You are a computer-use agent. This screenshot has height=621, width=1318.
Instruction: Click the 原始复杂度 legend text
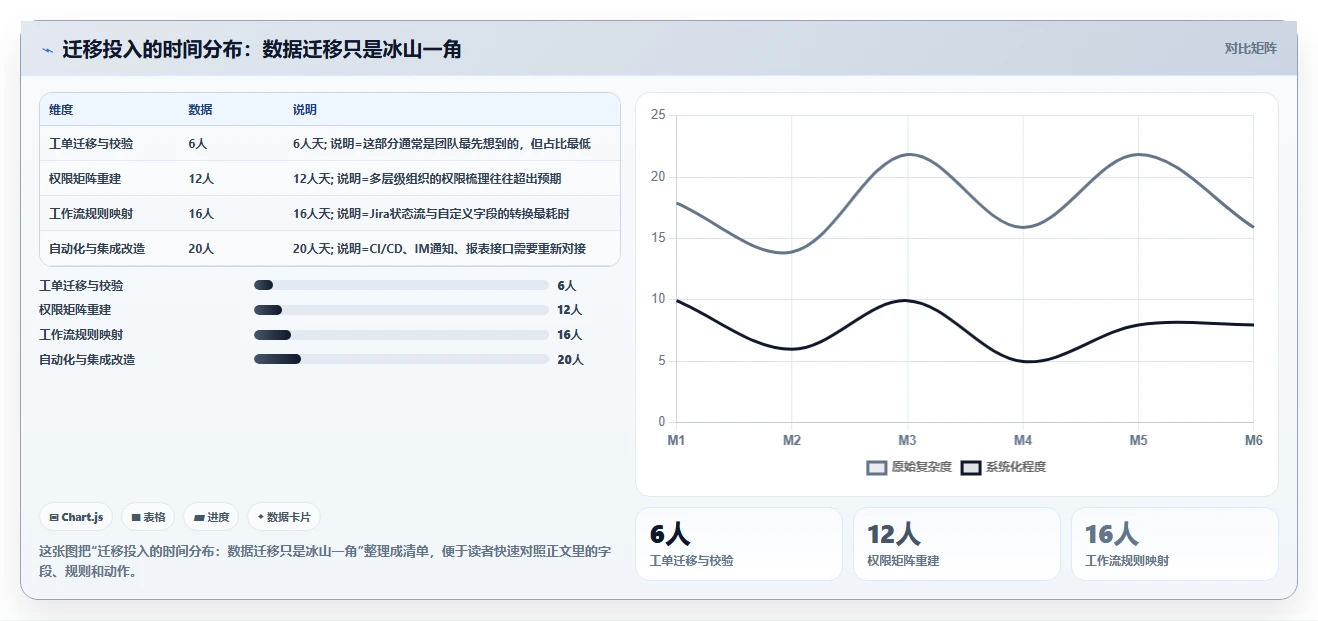[x=922, y=467]
